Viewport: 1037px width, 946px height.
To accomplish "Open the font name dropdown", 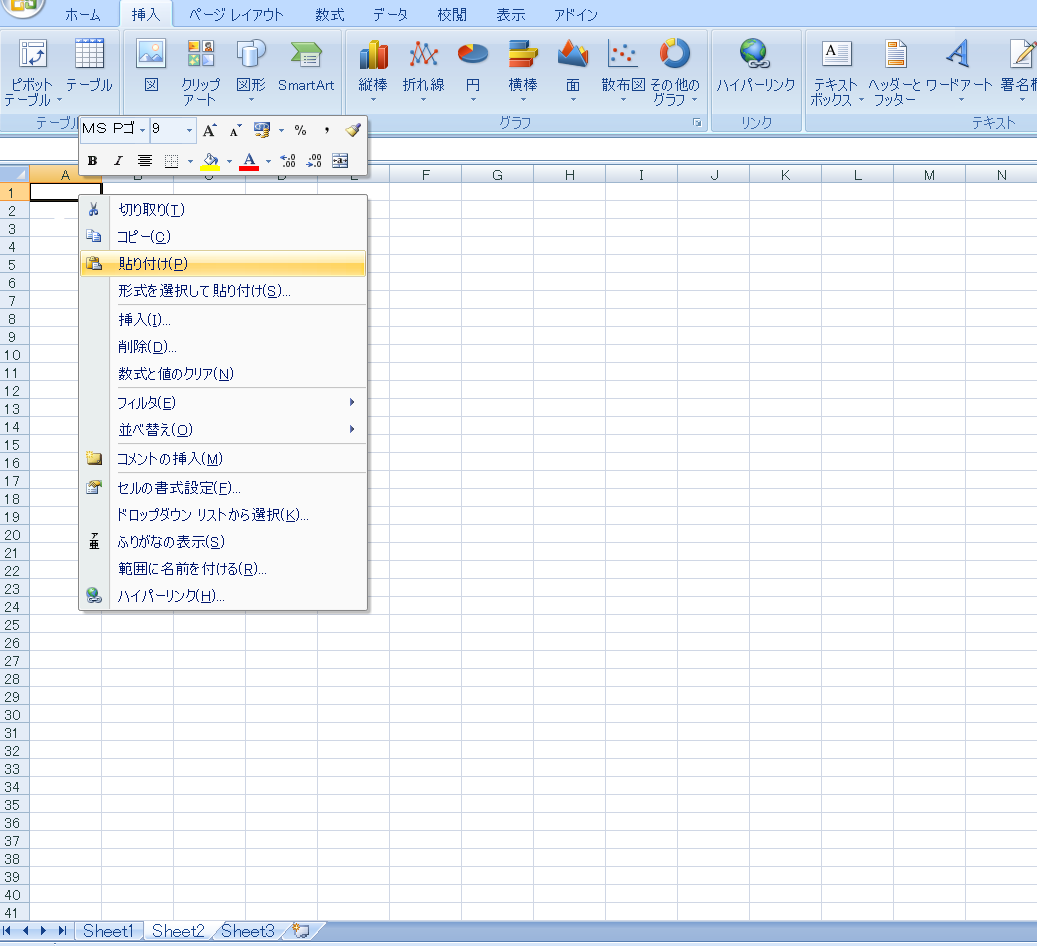I will click(142, 130).
